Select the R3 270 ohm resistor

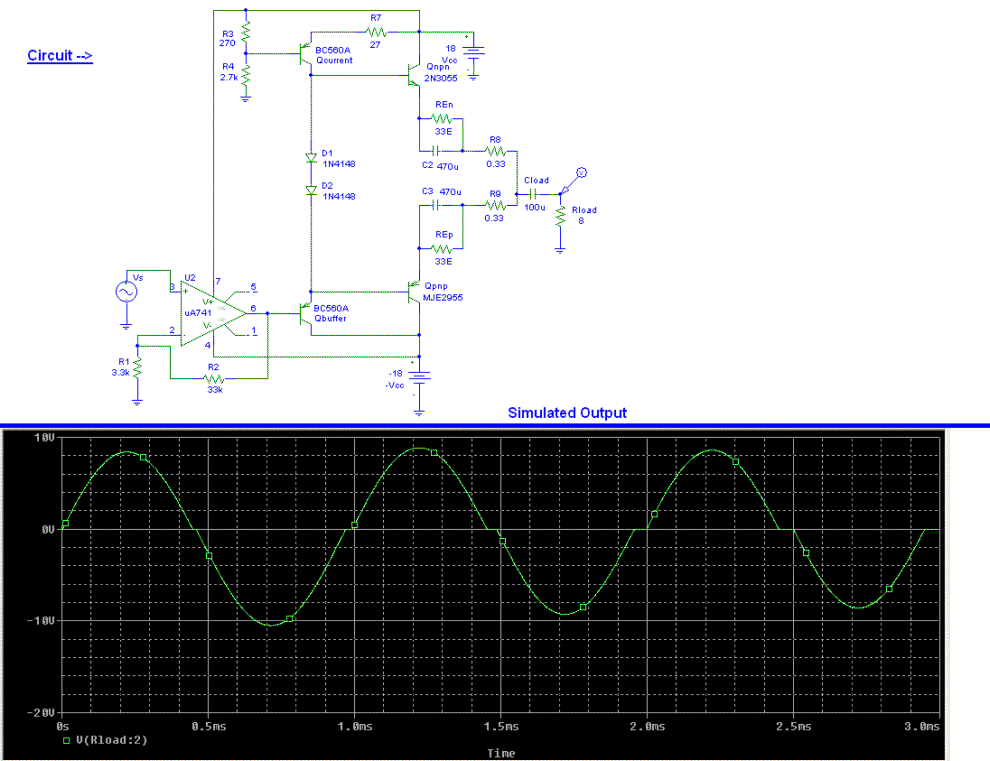[246, 32]
